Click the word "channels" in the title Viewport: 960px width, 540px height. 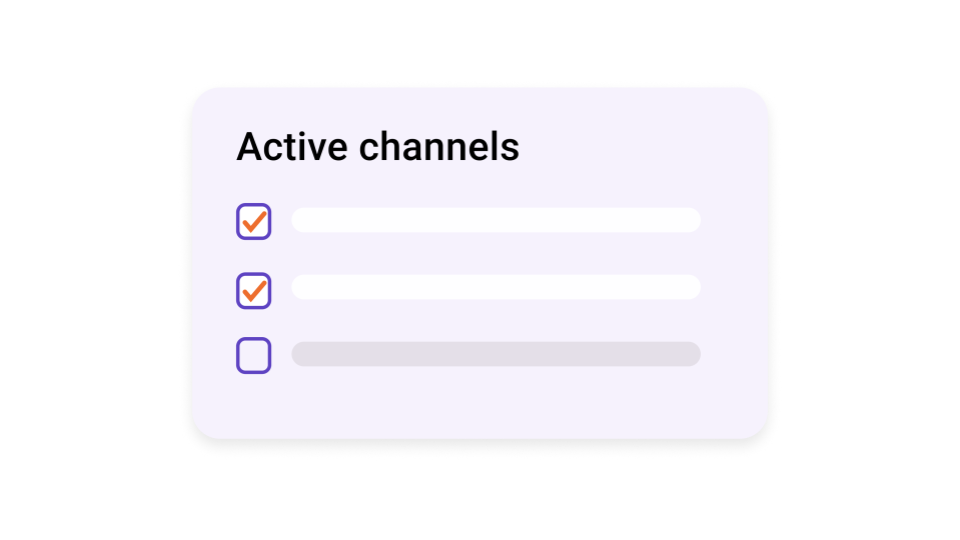click(438, 147)
